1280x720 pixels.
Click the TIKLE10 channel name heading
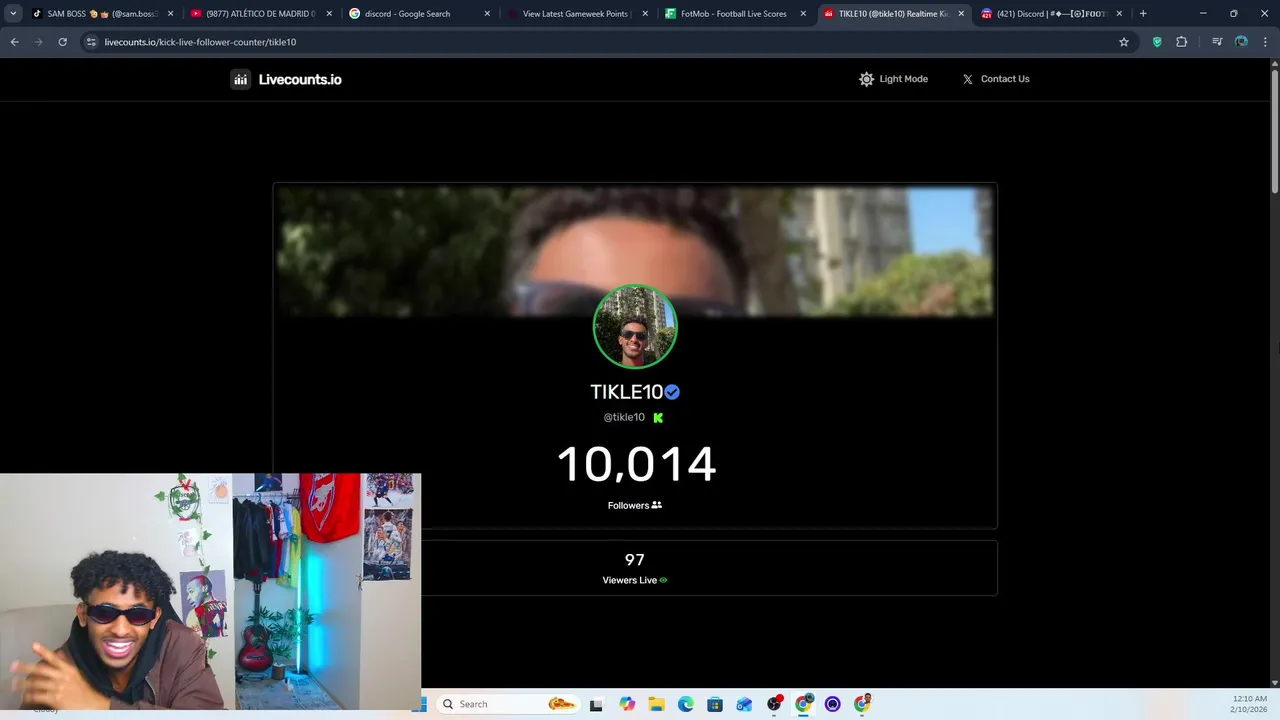click(x=627, y=392)
